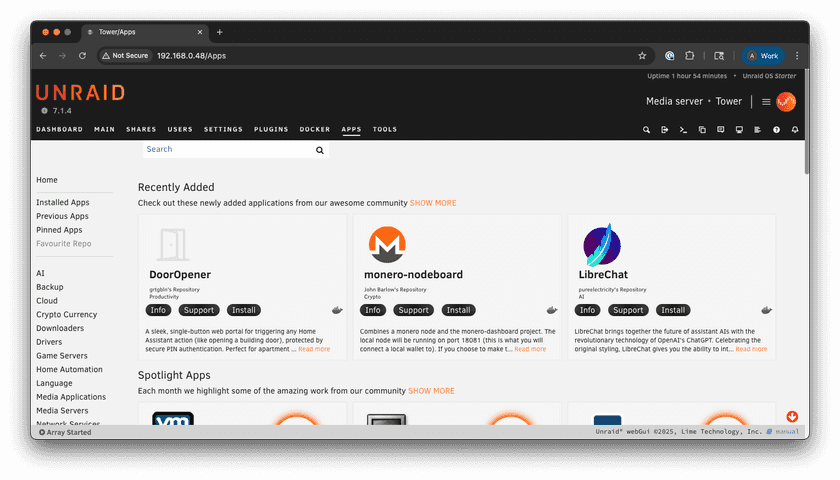Click the orange user avatar icon

[x=786, y=102]
